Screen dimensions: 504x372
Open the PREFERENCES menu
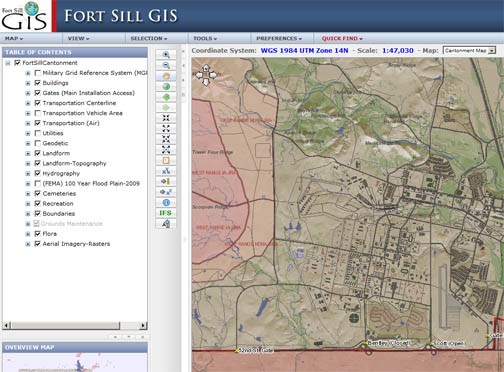(x=279, y=38)
